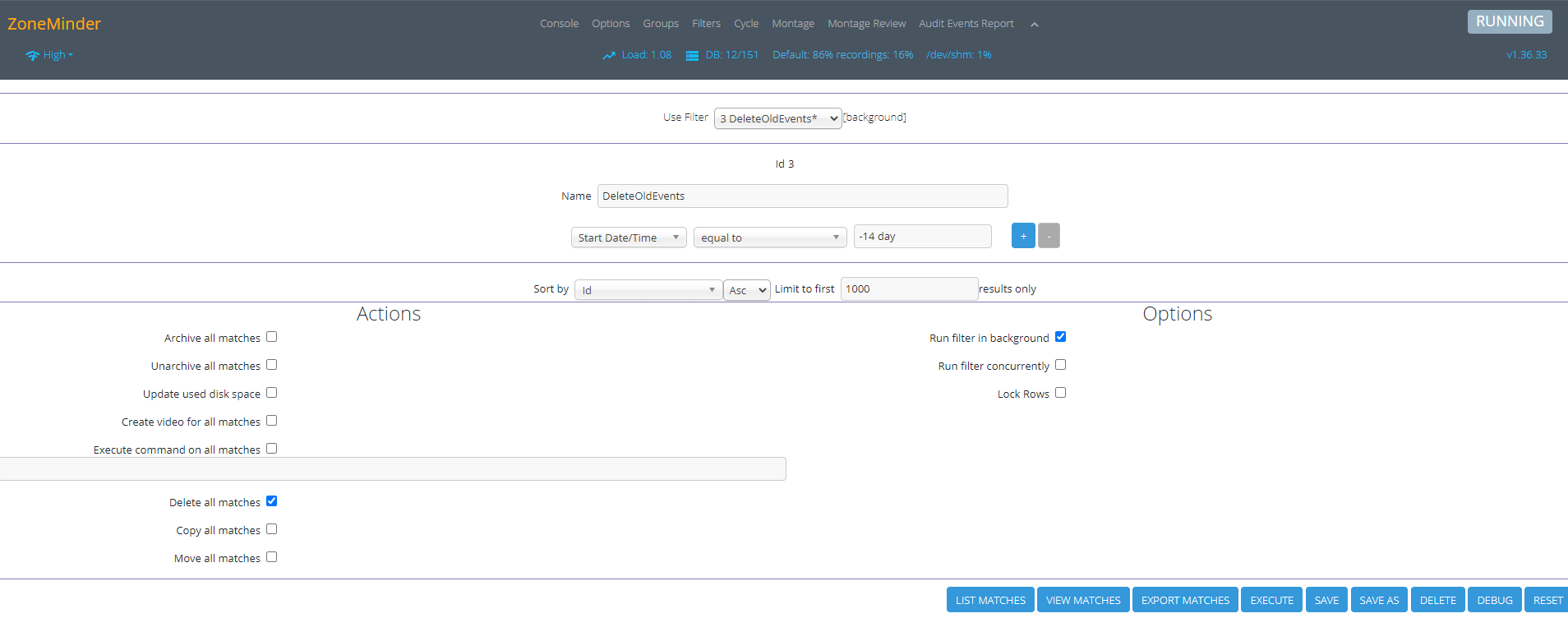Click the ZoneMinder logo
The image size is (1568, 618).
coord(54,24)
